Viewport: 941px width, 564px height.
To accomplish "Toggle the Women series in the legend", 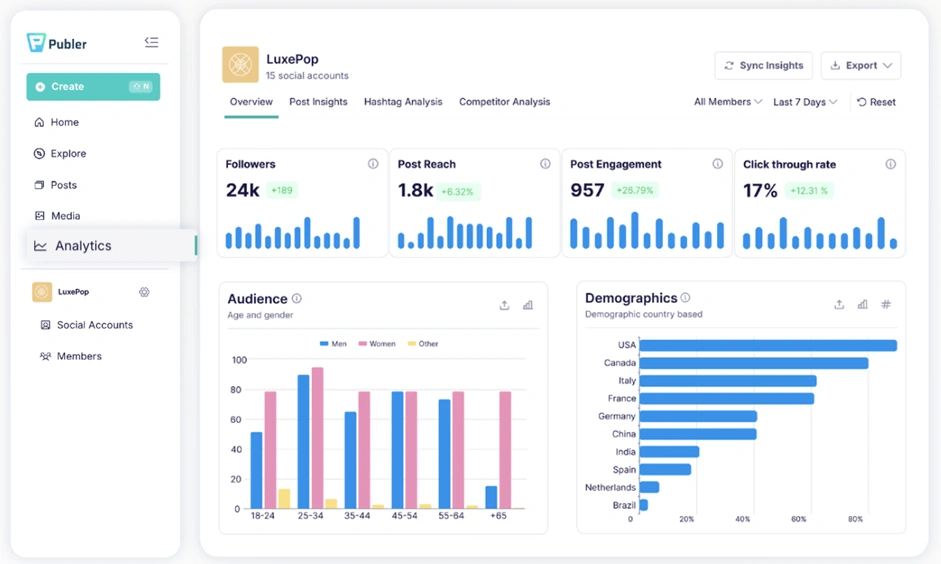I will 376,344.
